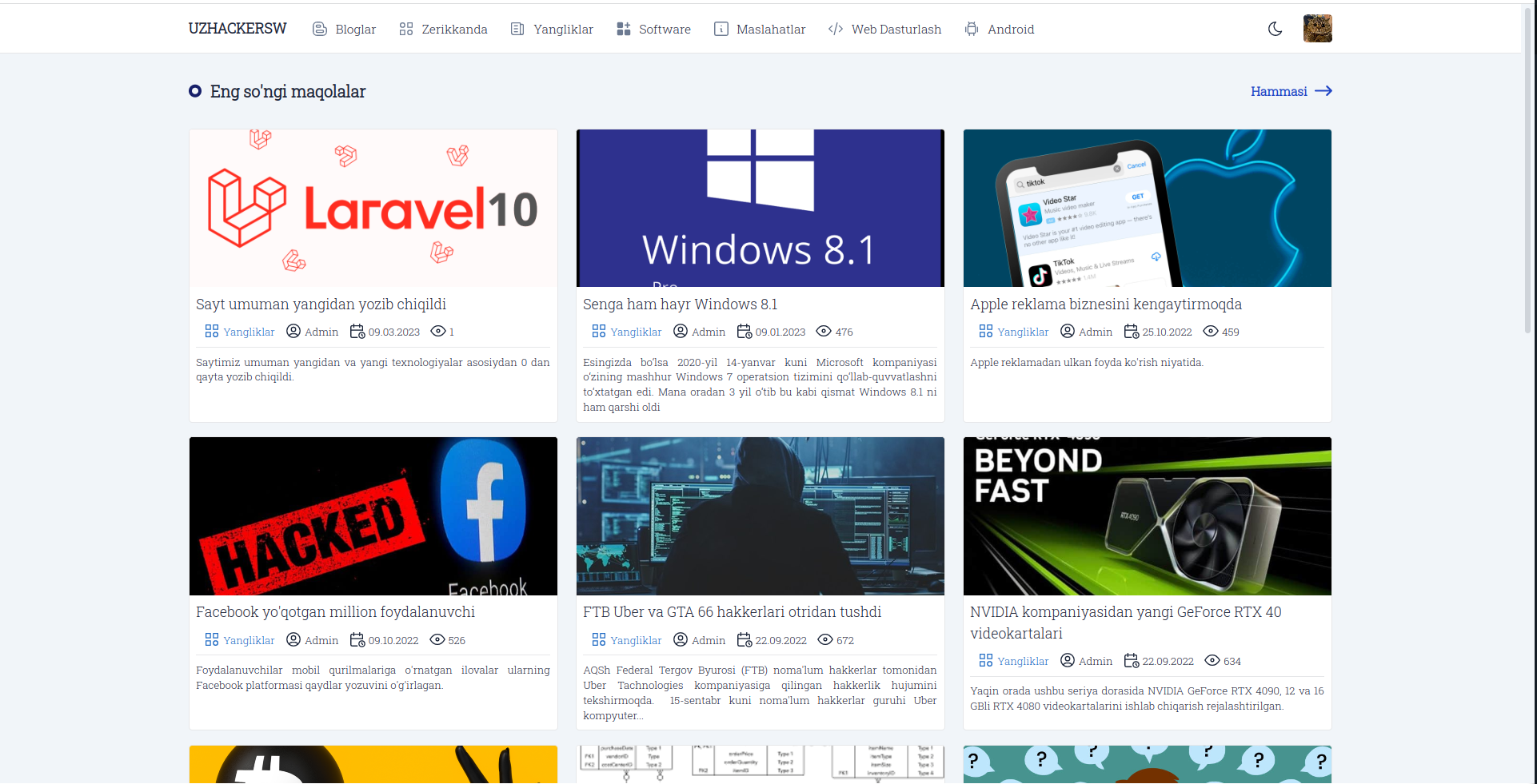This screenshot has width=1537, height=784.
Task: Open user profile avatar
Action: [1317, 29]
